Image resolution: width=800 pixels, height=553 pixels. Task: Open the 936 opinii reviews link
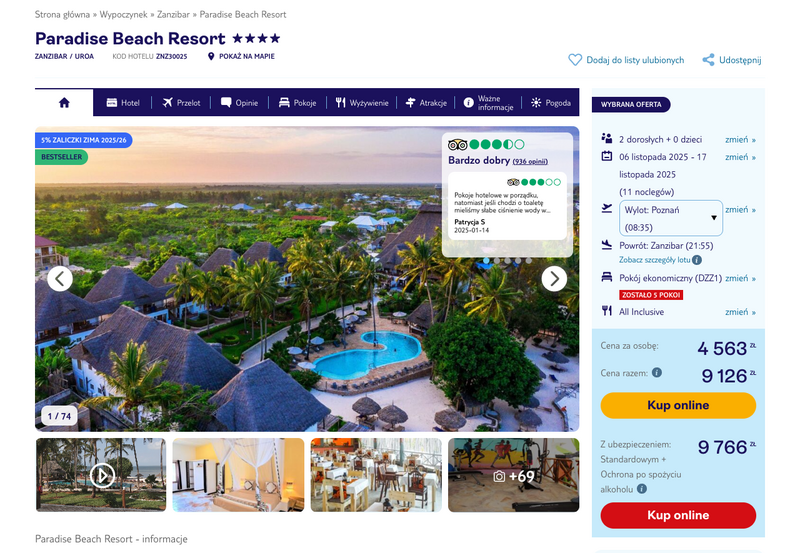pos(530,162)
